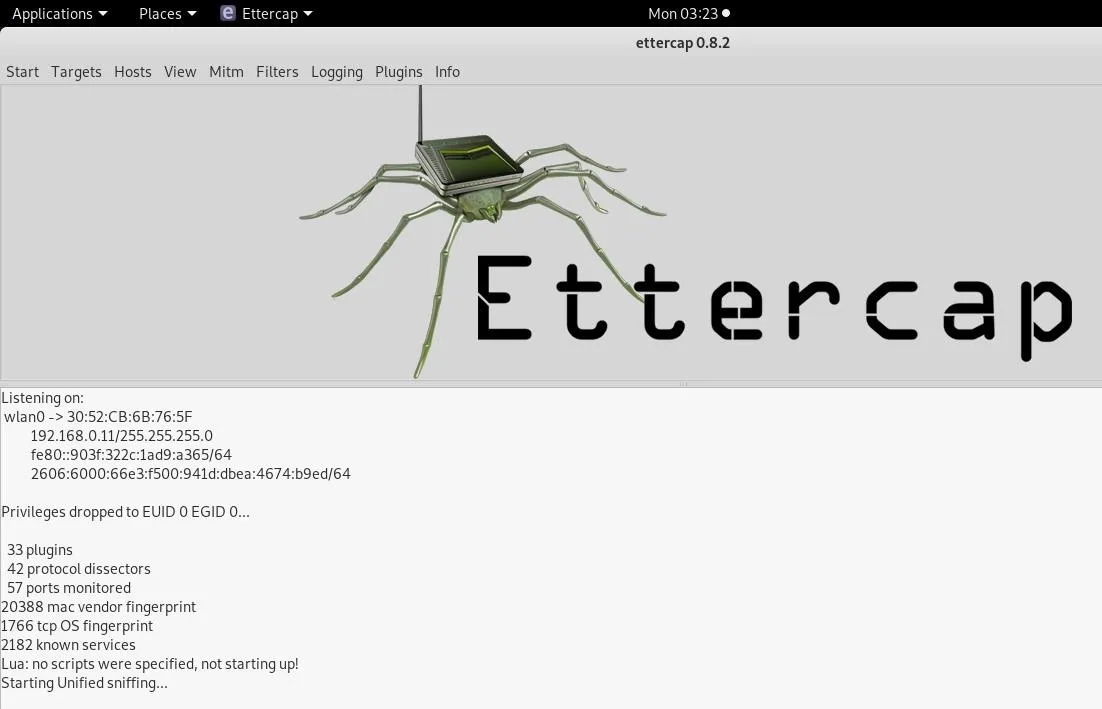This screenshot has height=709, width=1102.
Task: Expand the Ettercap app menu arrow
Action: pos(308,13)
